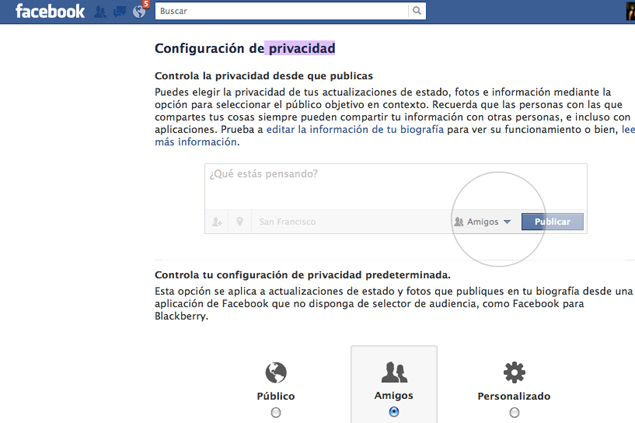The height and width of the screenshot is (423, 635).
Task: Click the profile picture thumbnail in top bar
Action: coord(631,10)
